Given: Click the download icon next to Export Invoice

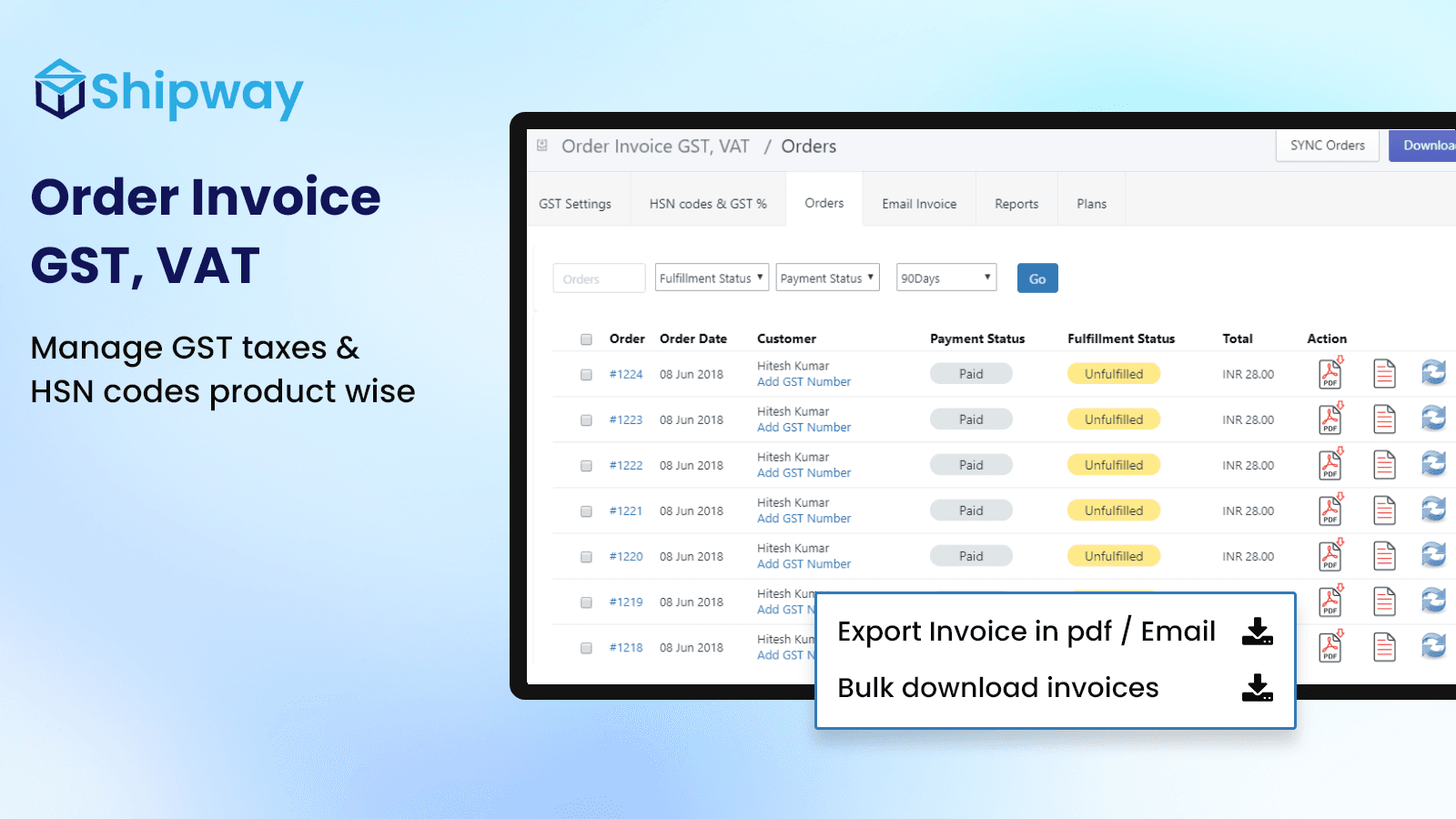Looking at the screenshot, I should pyautogui.click(x=1258, y=632).
